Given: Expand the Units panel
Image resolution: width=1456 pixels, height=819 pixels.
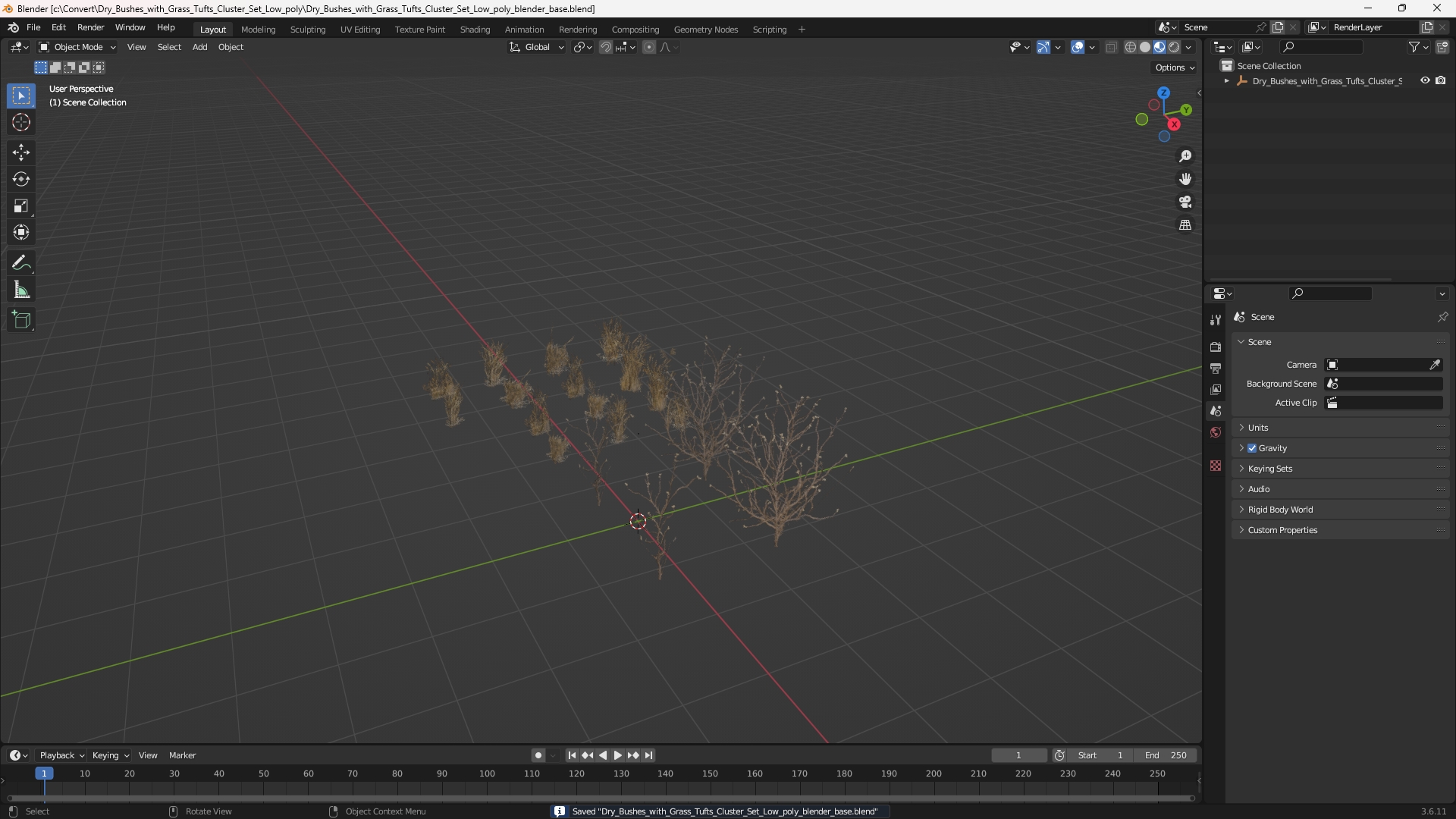Looking at the screenshot, I should 1340,428.
